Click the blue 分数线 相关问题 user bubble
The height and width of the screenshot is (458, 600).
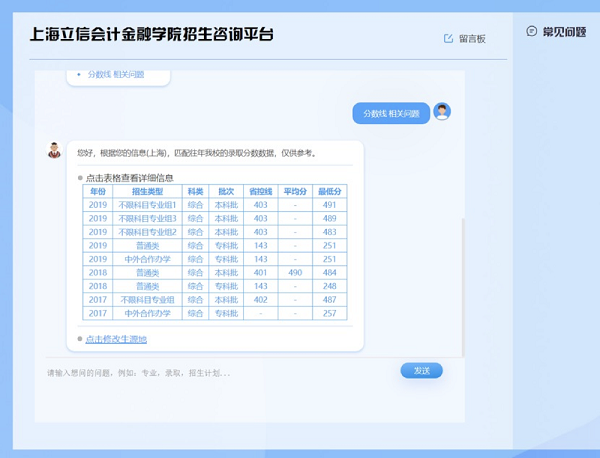[391, 113]
